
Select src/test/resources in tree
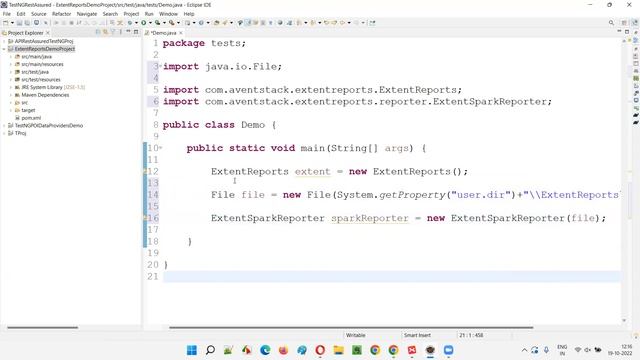40,80
